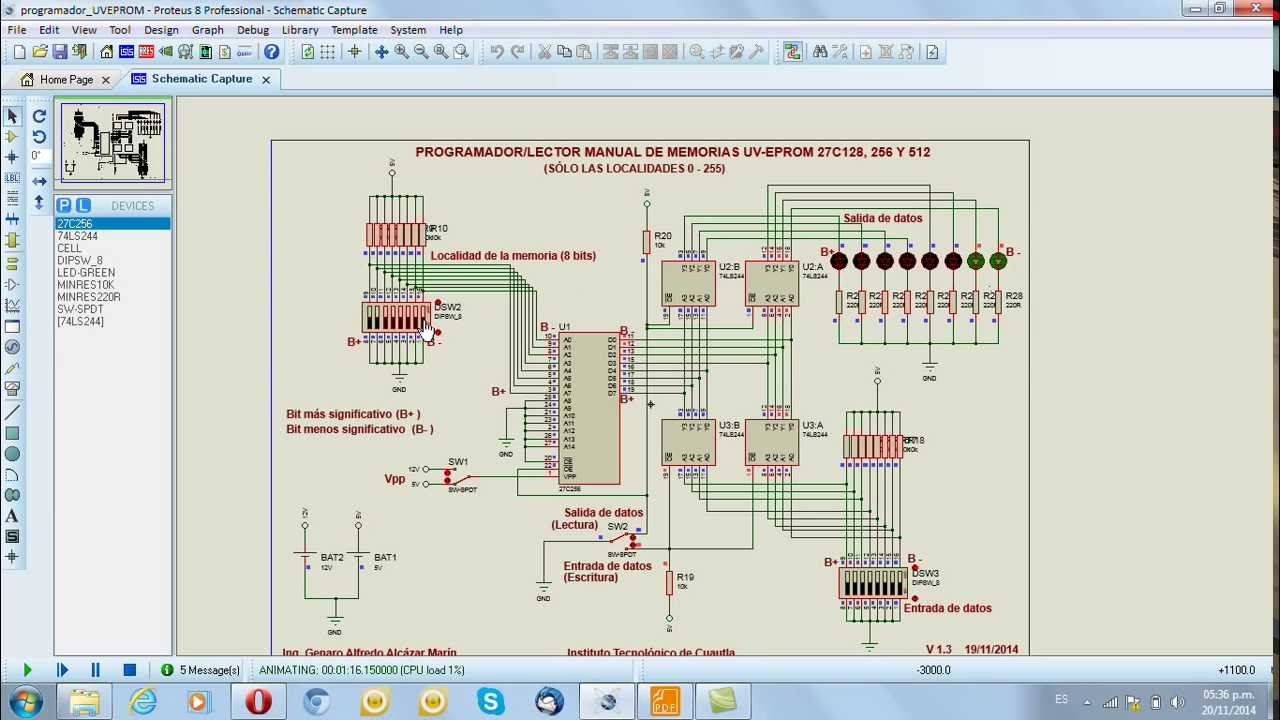
Task: Toggle DIP switch DSW2 address bits
Action: (397, 318)
